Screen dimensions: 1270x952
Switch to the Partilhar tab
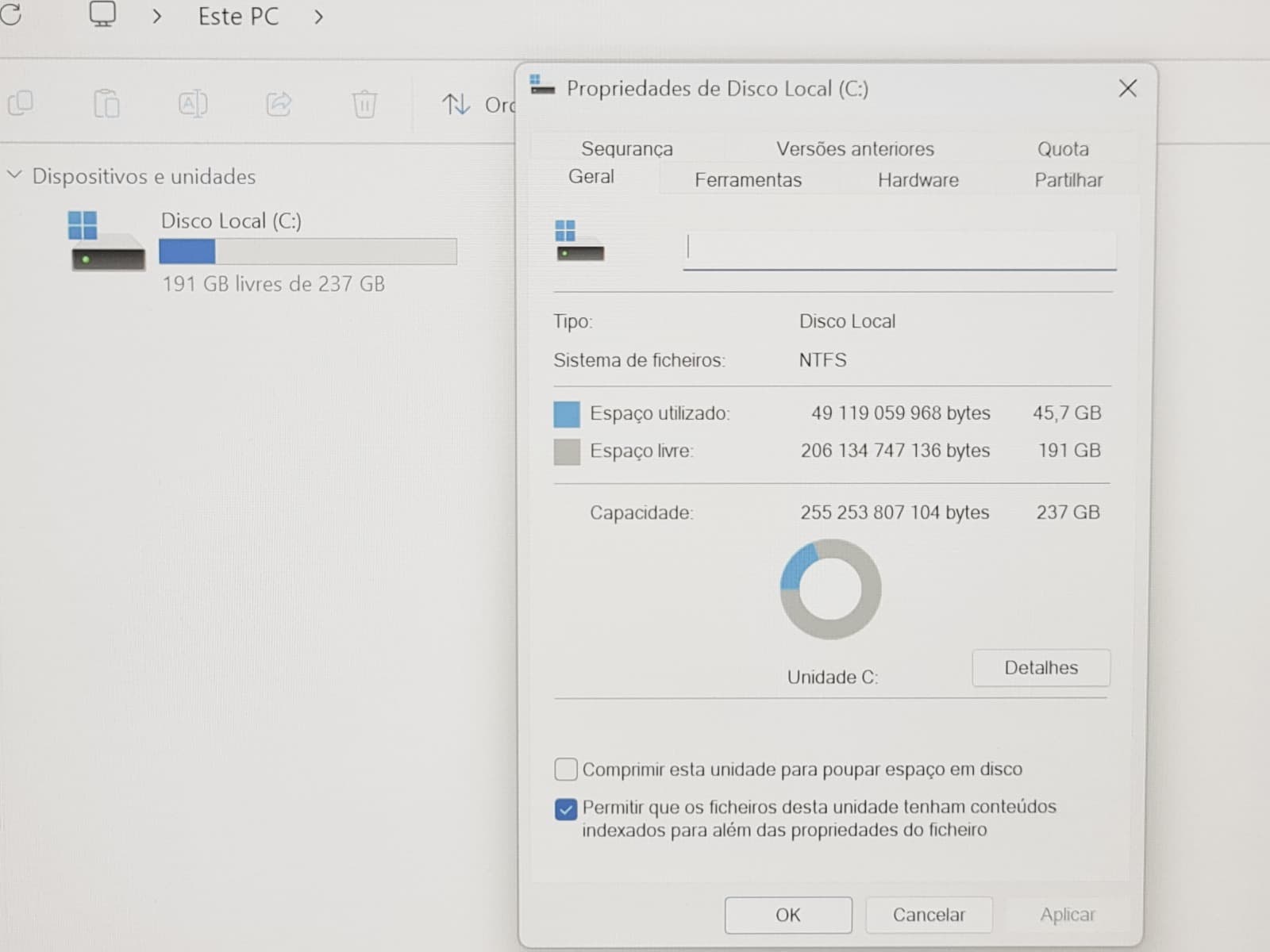1068,180
